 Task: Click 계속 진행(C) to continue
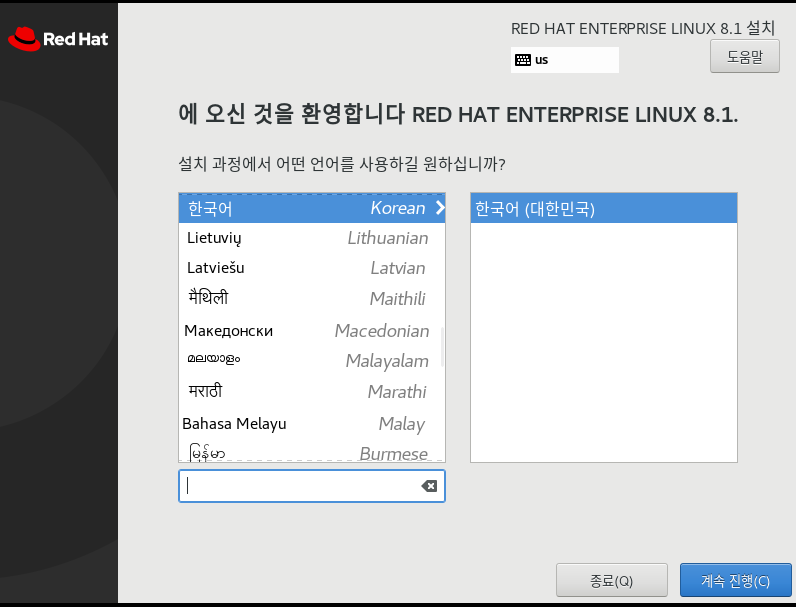pos(735,580)
